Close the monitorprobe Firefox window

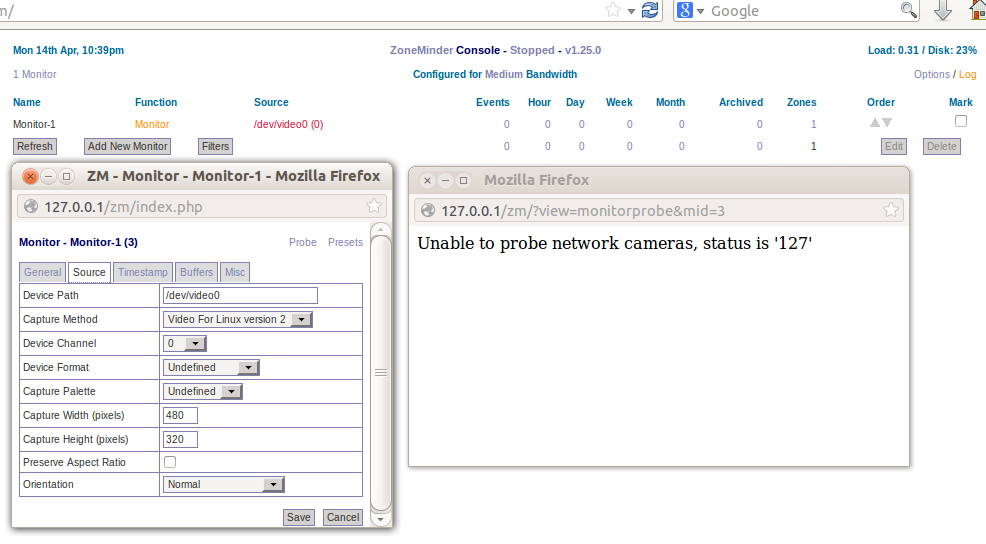[x=427, y=180]
